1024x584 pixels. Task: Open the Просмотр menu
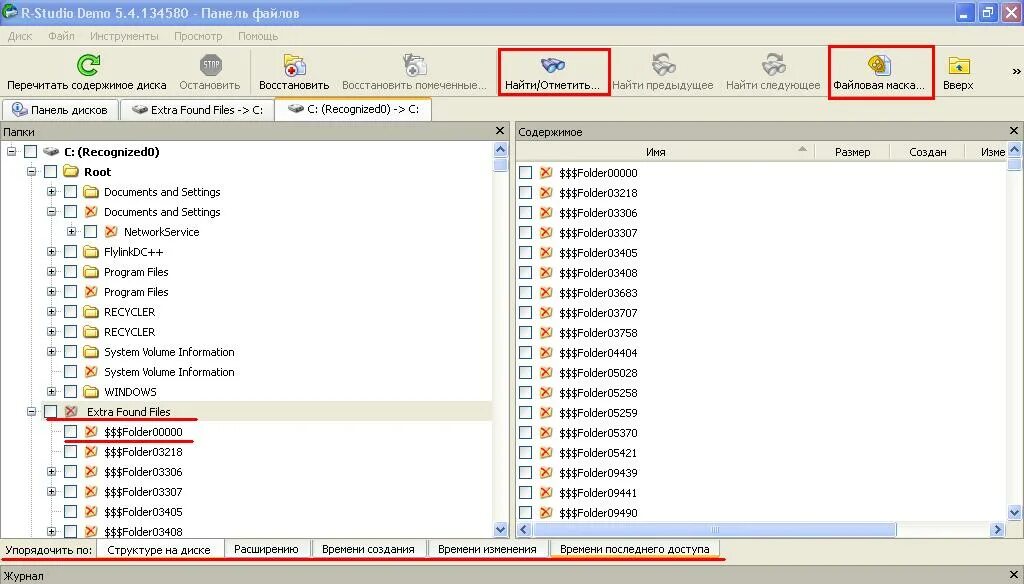tap(198, 36)
